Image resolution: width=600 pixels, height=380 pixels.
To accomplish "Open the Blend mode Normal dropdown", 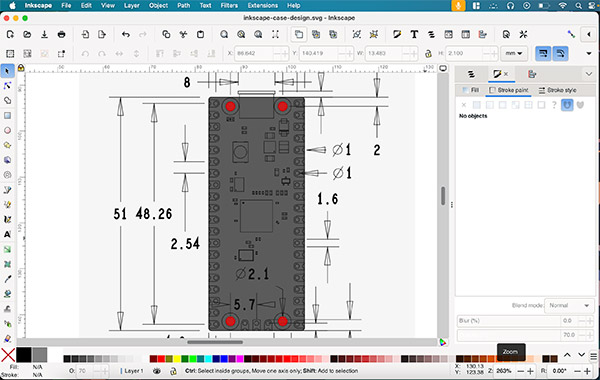I will point(569,305).
